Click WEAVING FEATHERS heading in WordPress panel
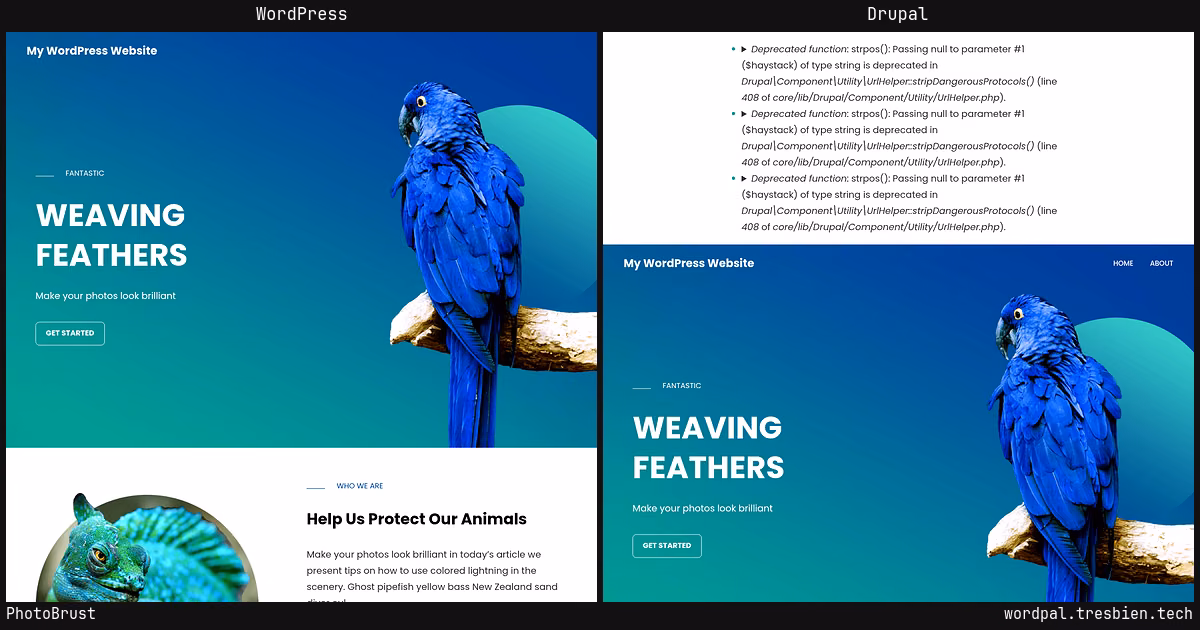The width and height of the screenshot is (1200, 630). point(111,235)
